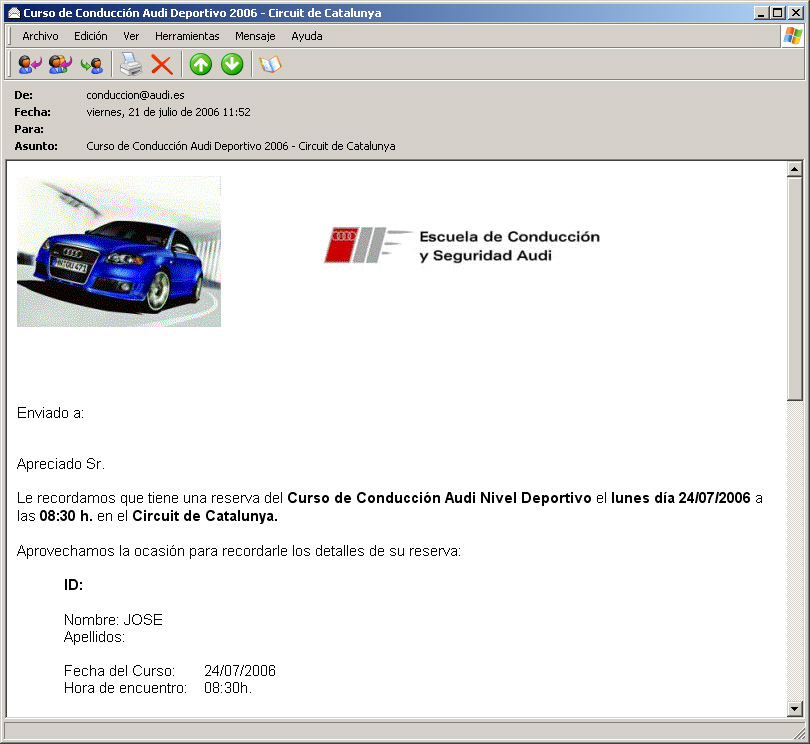Click the 'Para:' header label
Viewport: 810px width, 744px height.
coord(29,129)
